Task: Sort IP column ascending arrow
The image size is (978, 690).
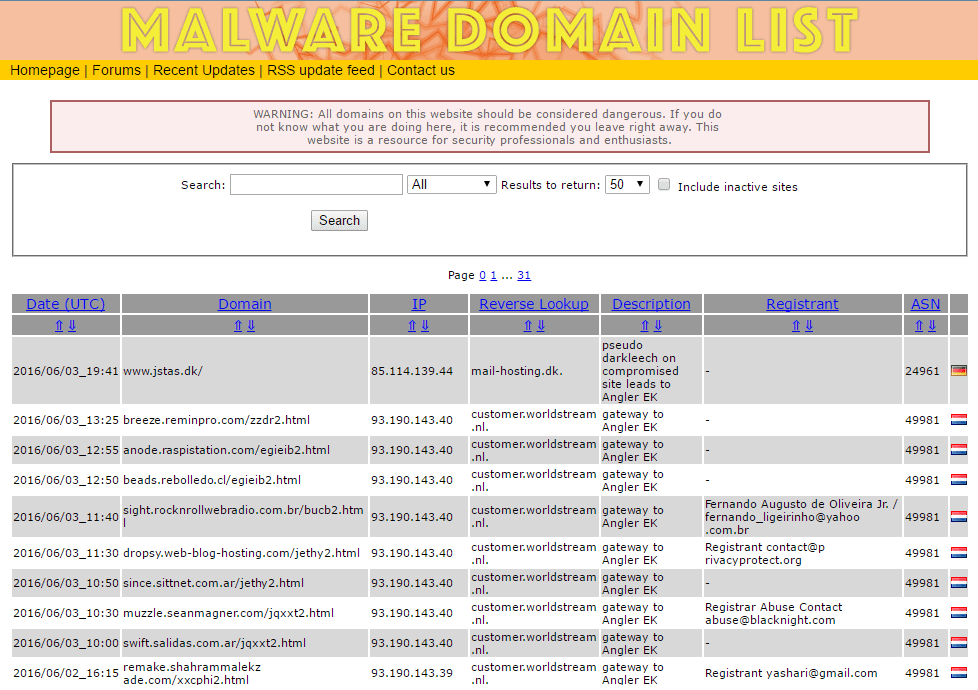Action: [412, 326]
